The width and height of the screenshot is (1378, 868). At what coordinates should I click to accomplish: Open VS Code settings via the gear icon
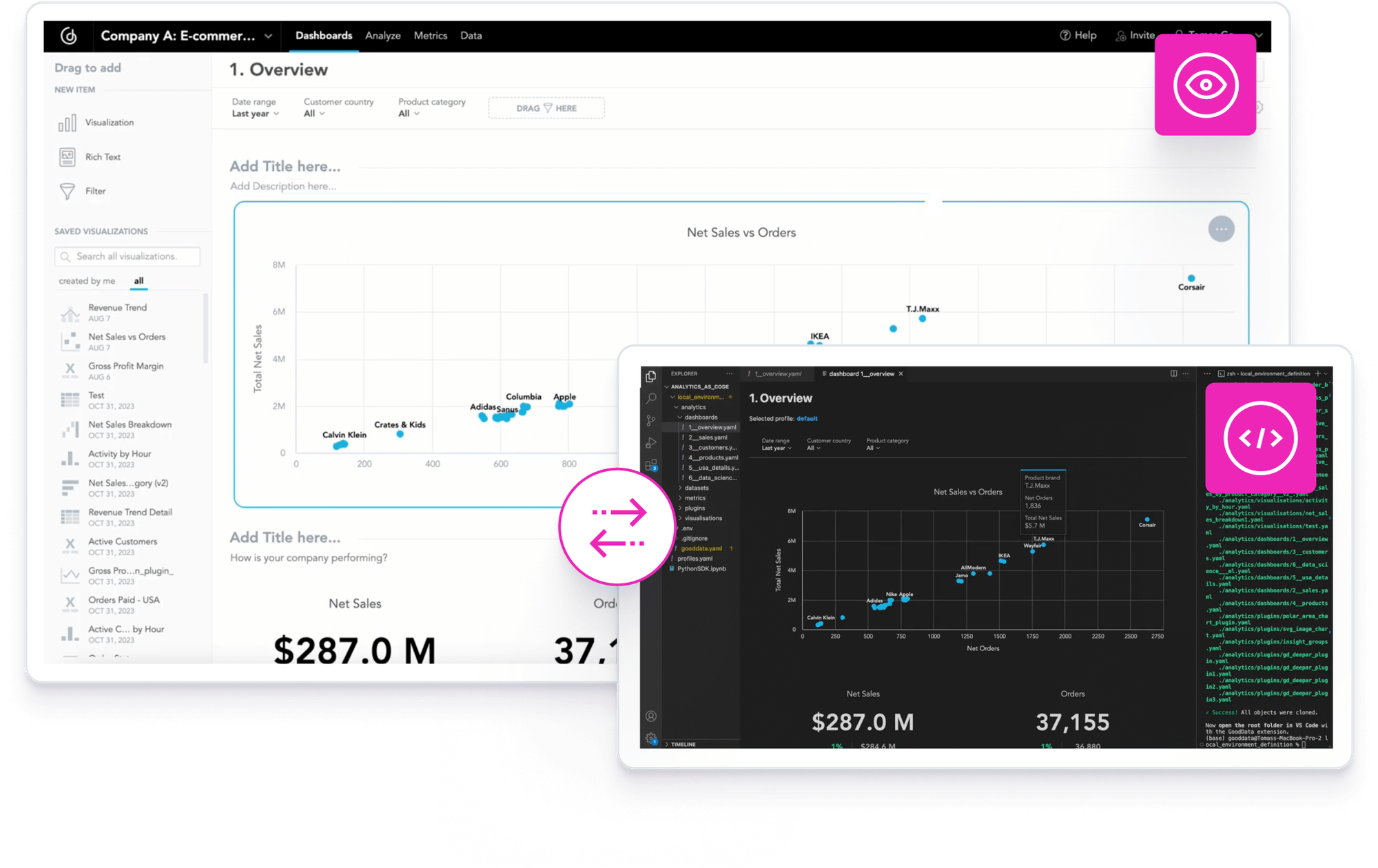(x=650, y=736)
